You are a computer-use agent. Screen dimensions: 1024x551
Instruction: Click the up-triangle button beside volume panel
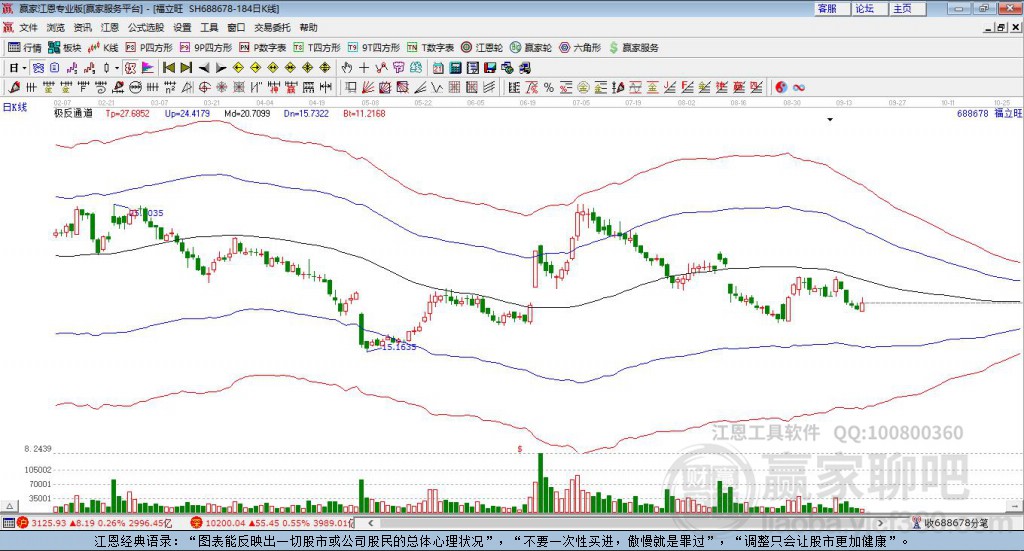pos(9,506)
